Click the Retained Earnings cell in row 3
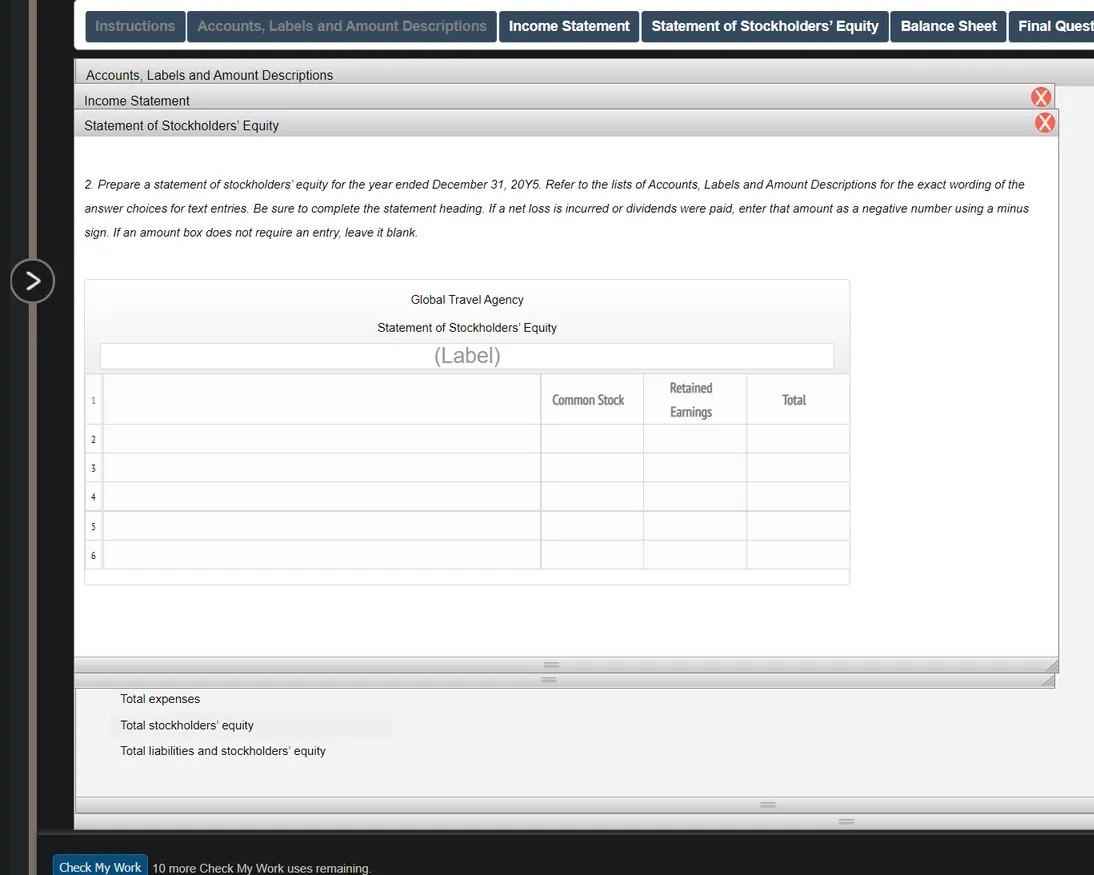Image resolution: width=1094 pixels, height=875 pixels. click(x=694, y=466)
